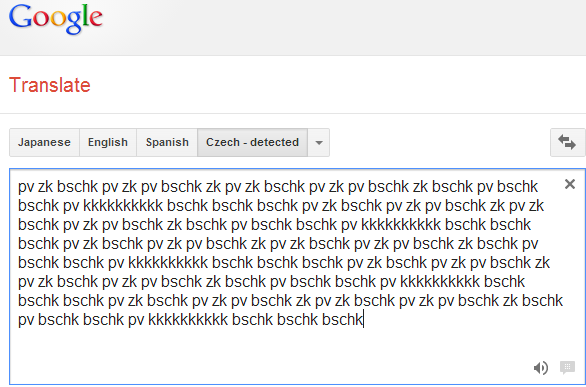Open the red Translate title link
This screenshot has width=586, height=387.
coord(50,85)
